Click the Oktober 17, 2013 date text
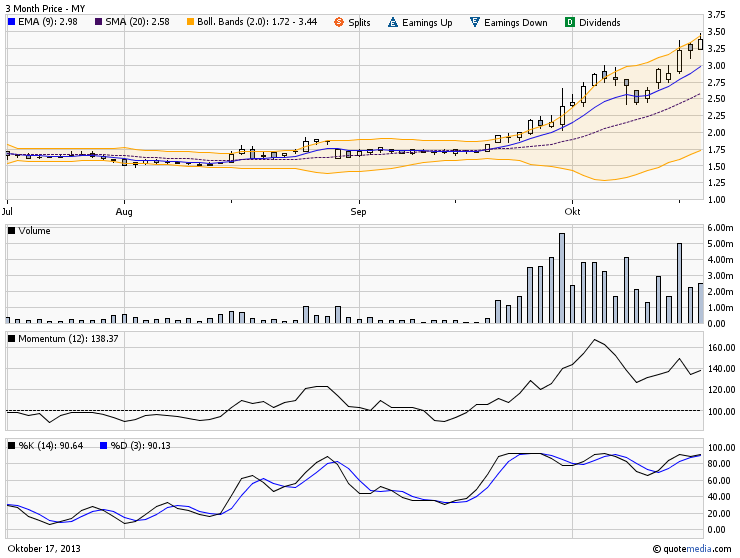This screenshot has width=740, height=558. click(x=43, y=548)
